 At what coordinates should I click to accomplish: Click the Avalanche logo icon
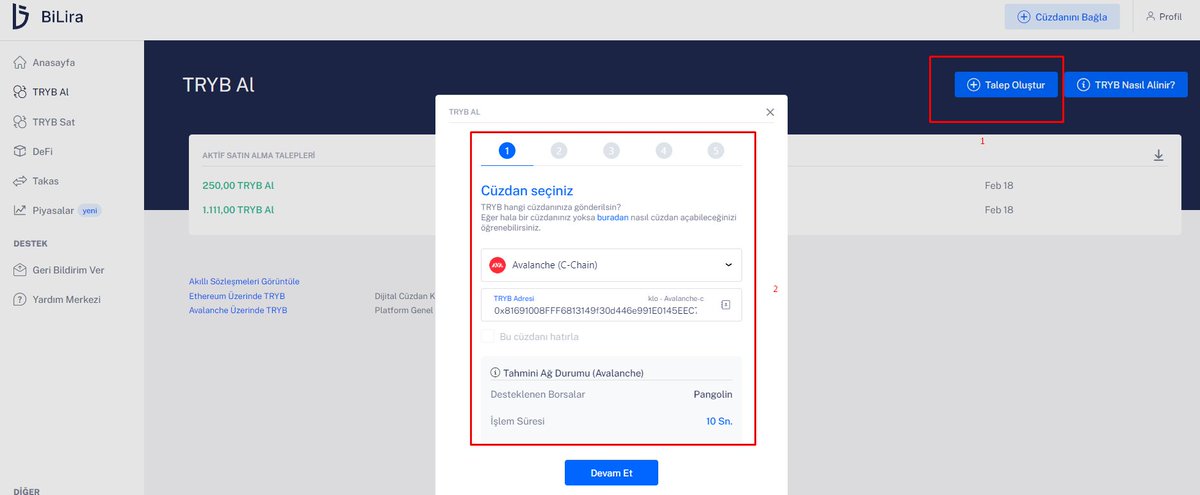(x=497, y=265)
